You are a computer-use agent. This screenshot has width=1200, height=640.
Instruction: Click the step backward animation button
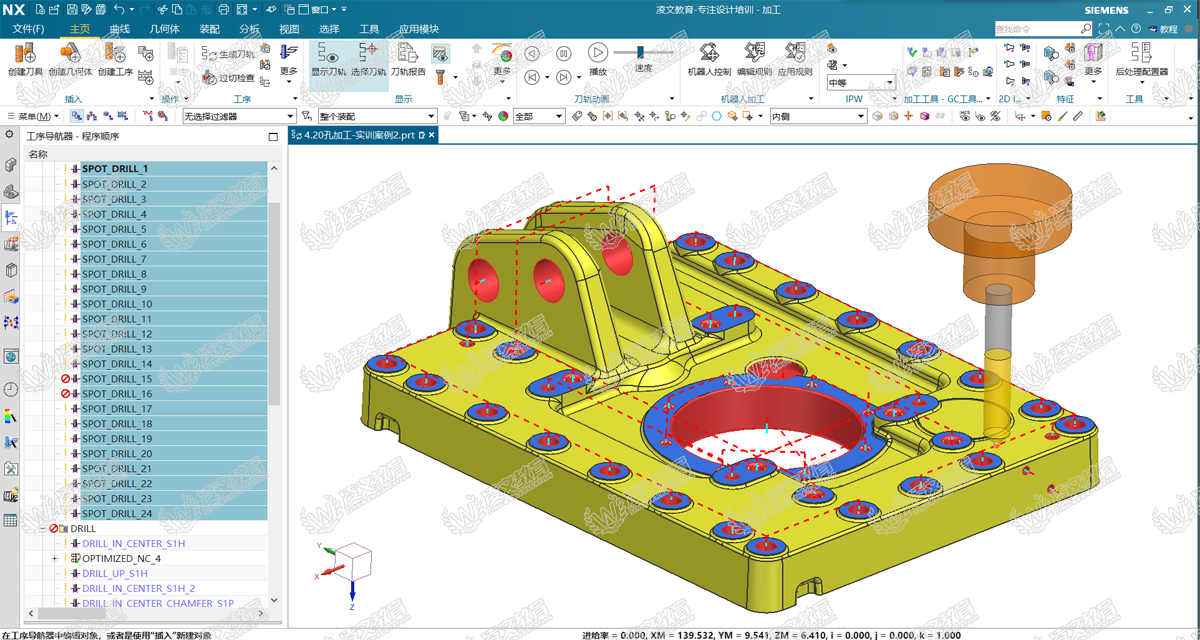click(x=533, y=53)
